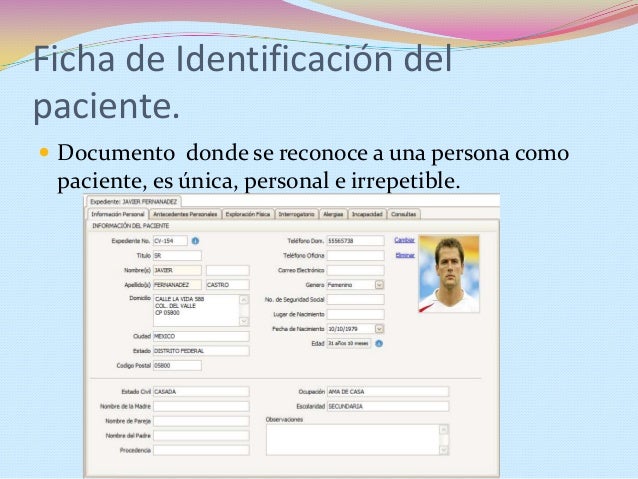
Task: Click the Codigo Postal field 05800
Action: point(177,365)
